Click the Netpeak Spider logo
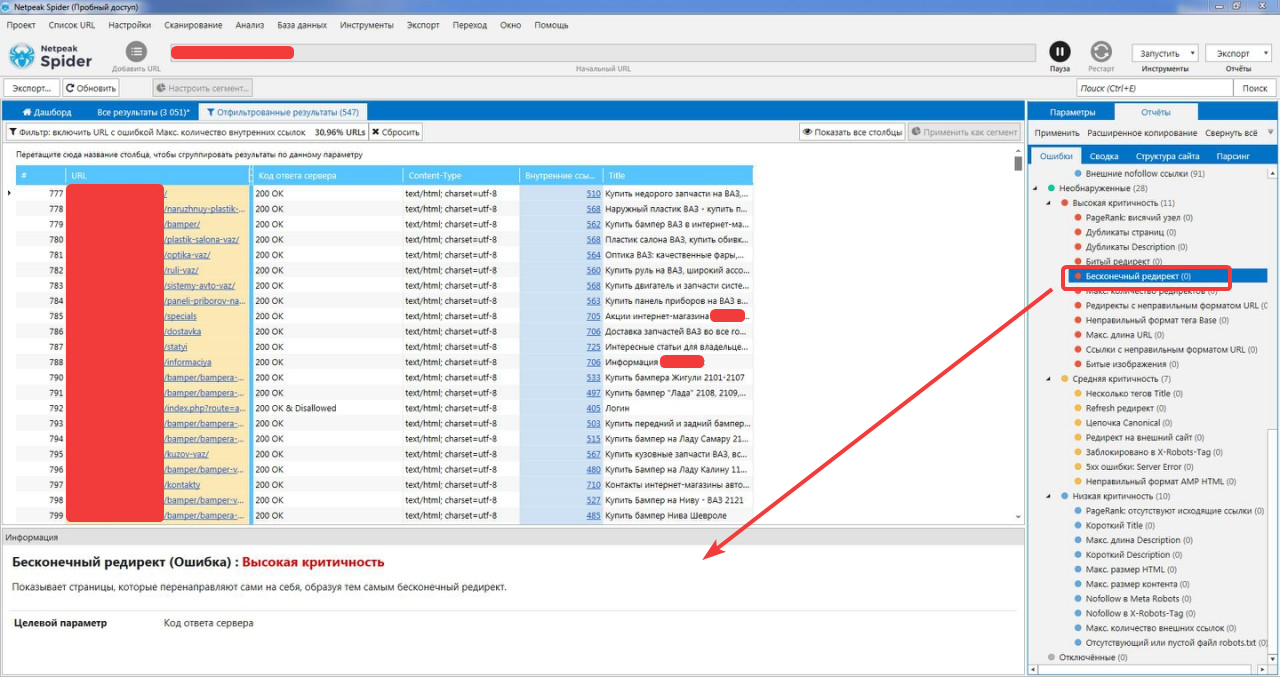This screenshot has width=1280, height=677. pyautogui.click(x=50, y=56)
